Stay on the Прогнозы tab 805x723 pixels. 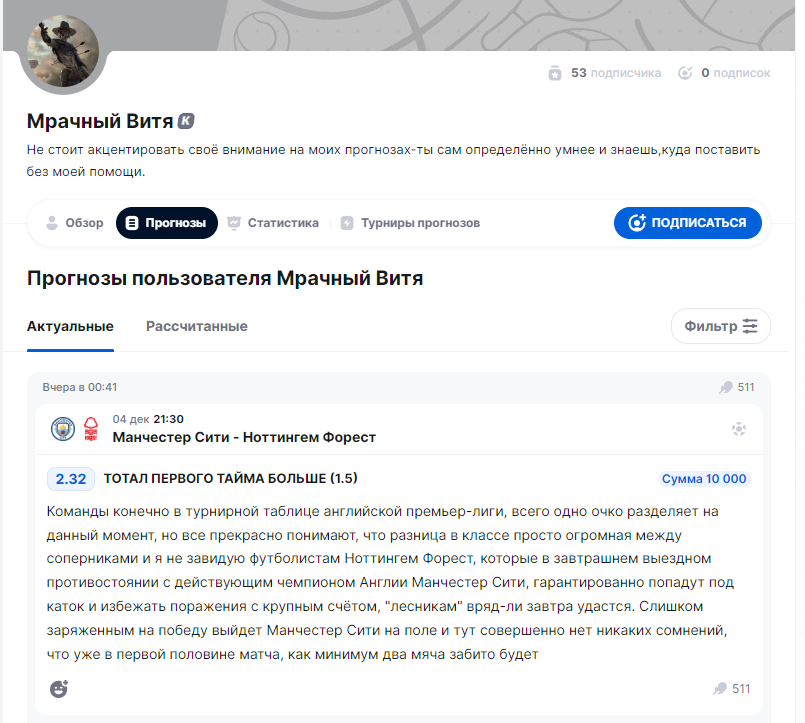click(x=166, y=222)
